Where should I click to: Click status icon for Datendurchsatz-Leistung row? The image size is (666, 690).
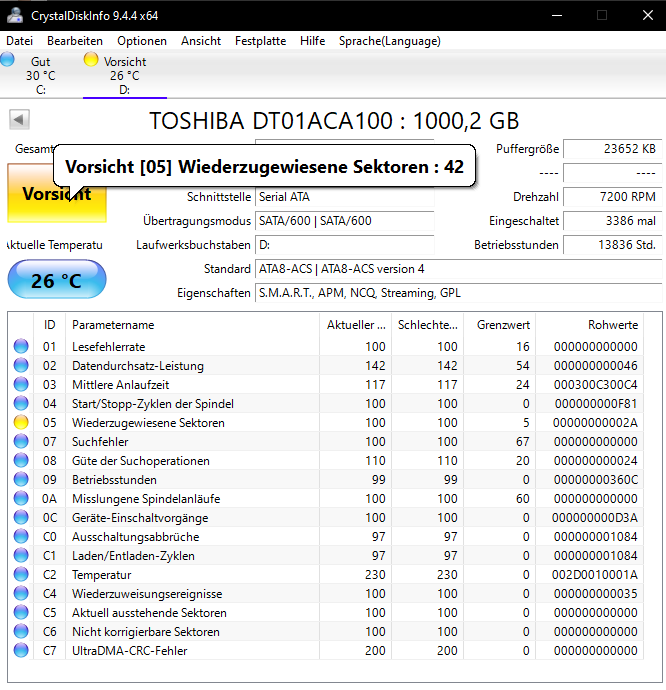[21, 365]
